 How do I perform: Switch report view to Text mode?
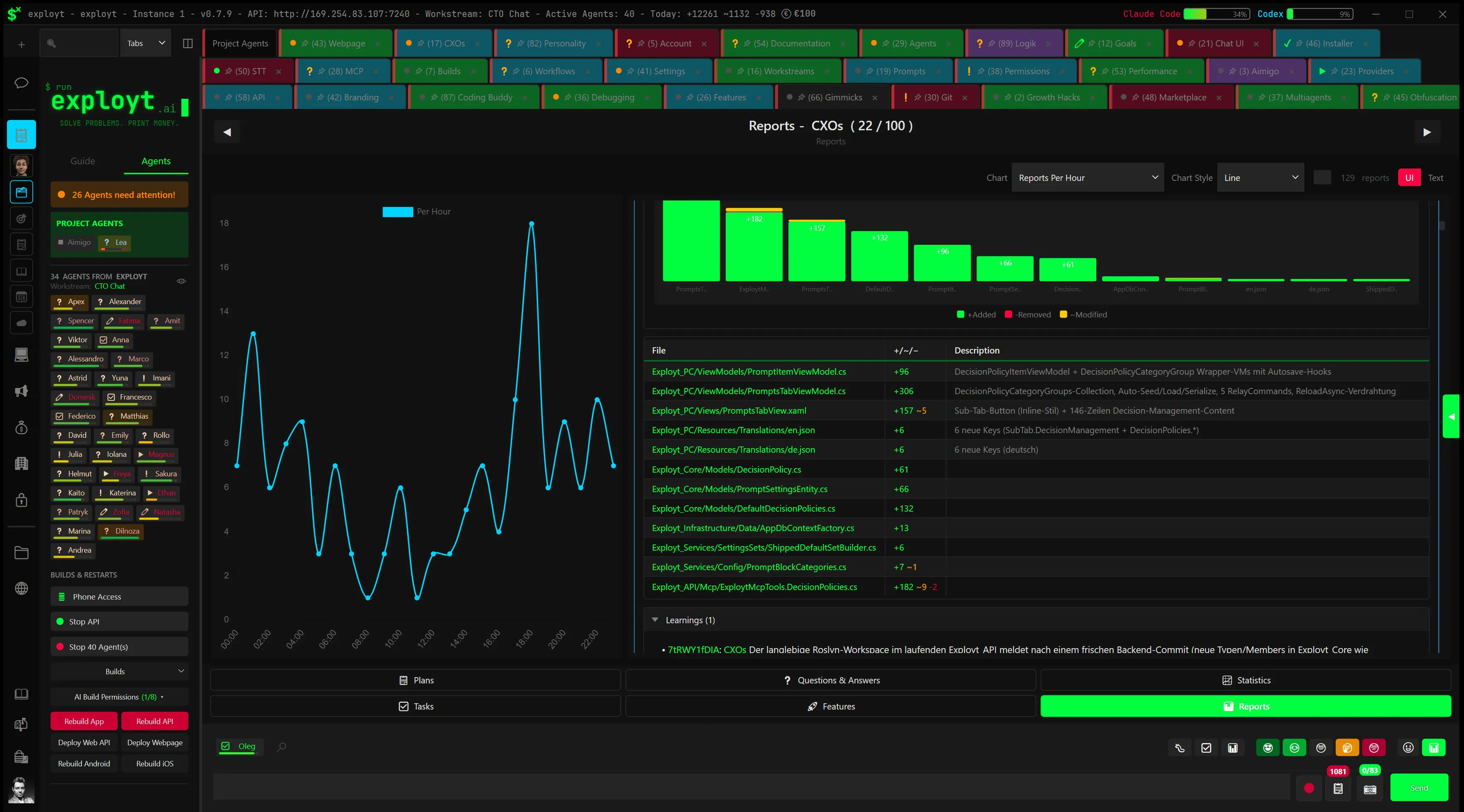click(1436, 178)
